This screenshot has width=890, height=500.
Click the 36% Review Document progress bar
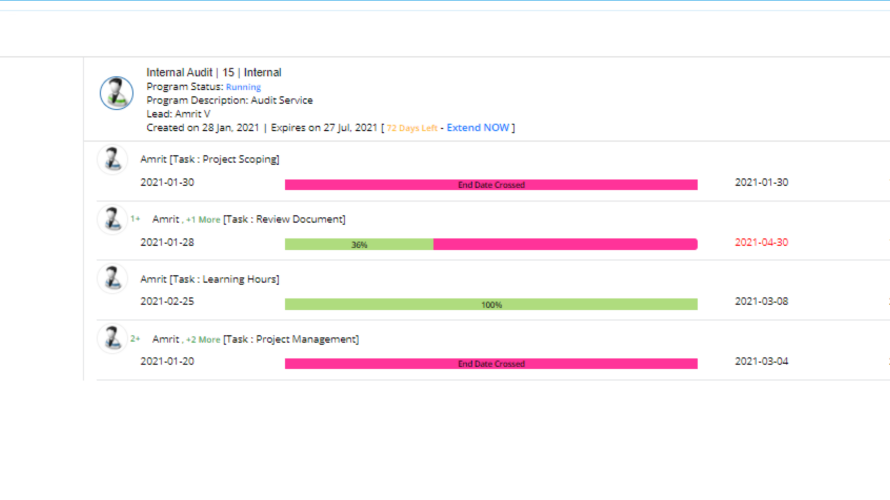(491, 245)
